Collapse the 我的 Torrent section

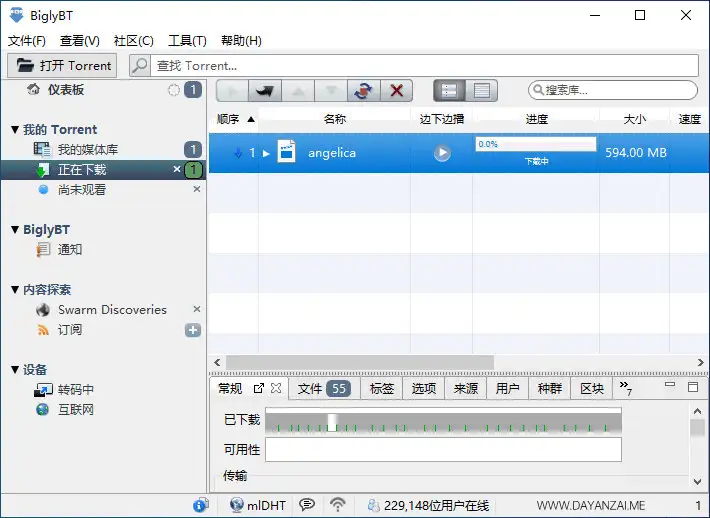pyautogui.click(x=14, y=130)
